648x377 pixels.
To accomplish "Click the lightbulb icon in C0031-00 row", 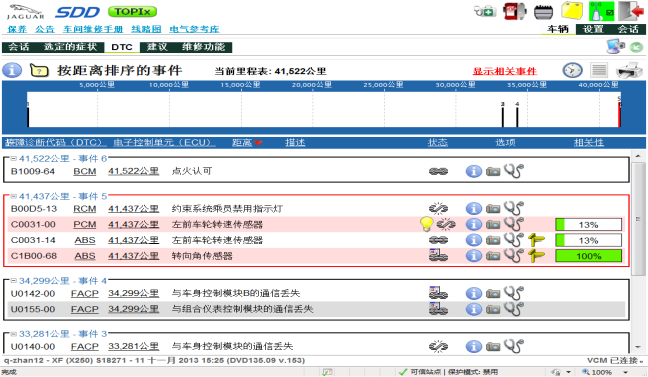I will coord(426,224).
